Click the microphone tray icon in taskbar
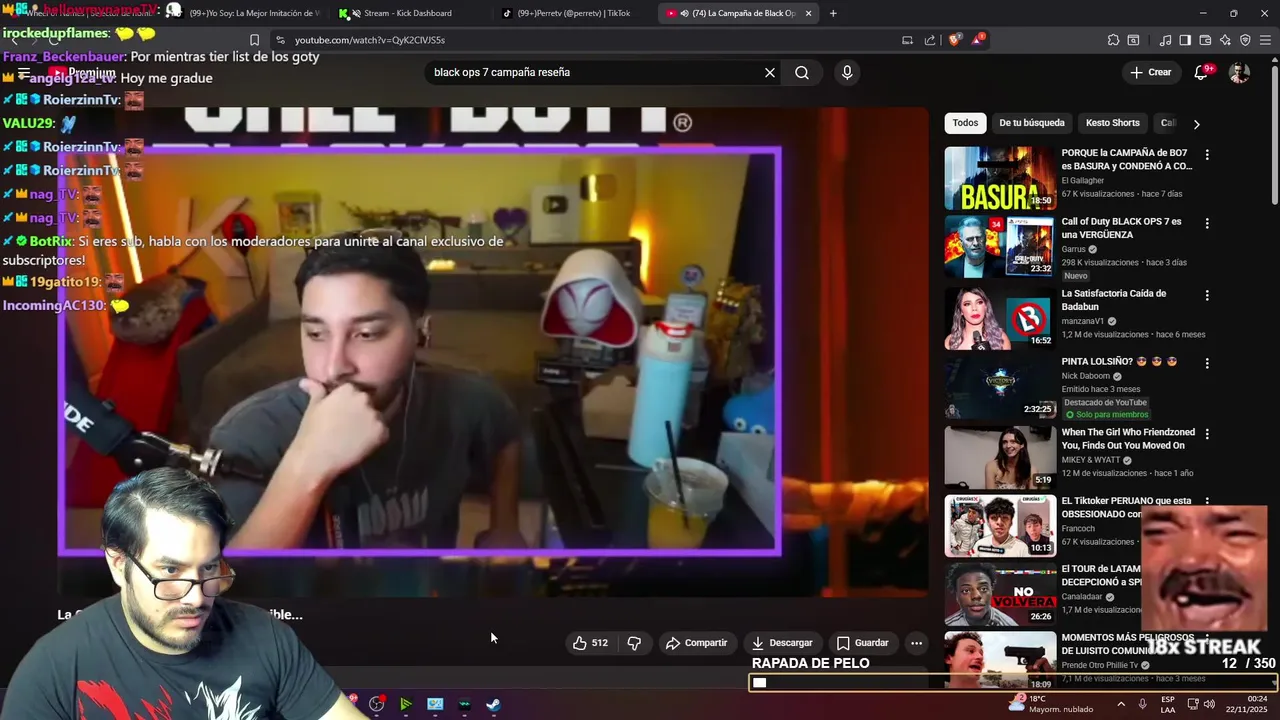 pos(1142,704)
